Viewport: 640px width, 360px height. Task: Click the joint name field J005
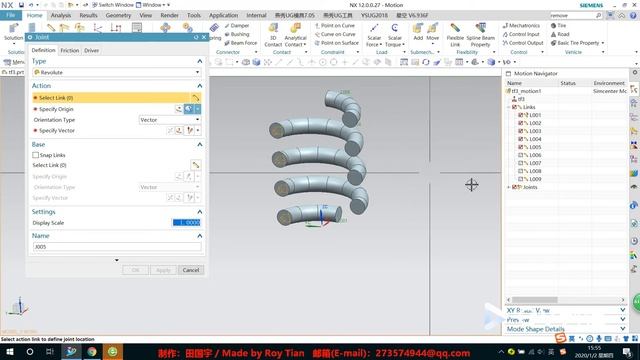point(117,247)
